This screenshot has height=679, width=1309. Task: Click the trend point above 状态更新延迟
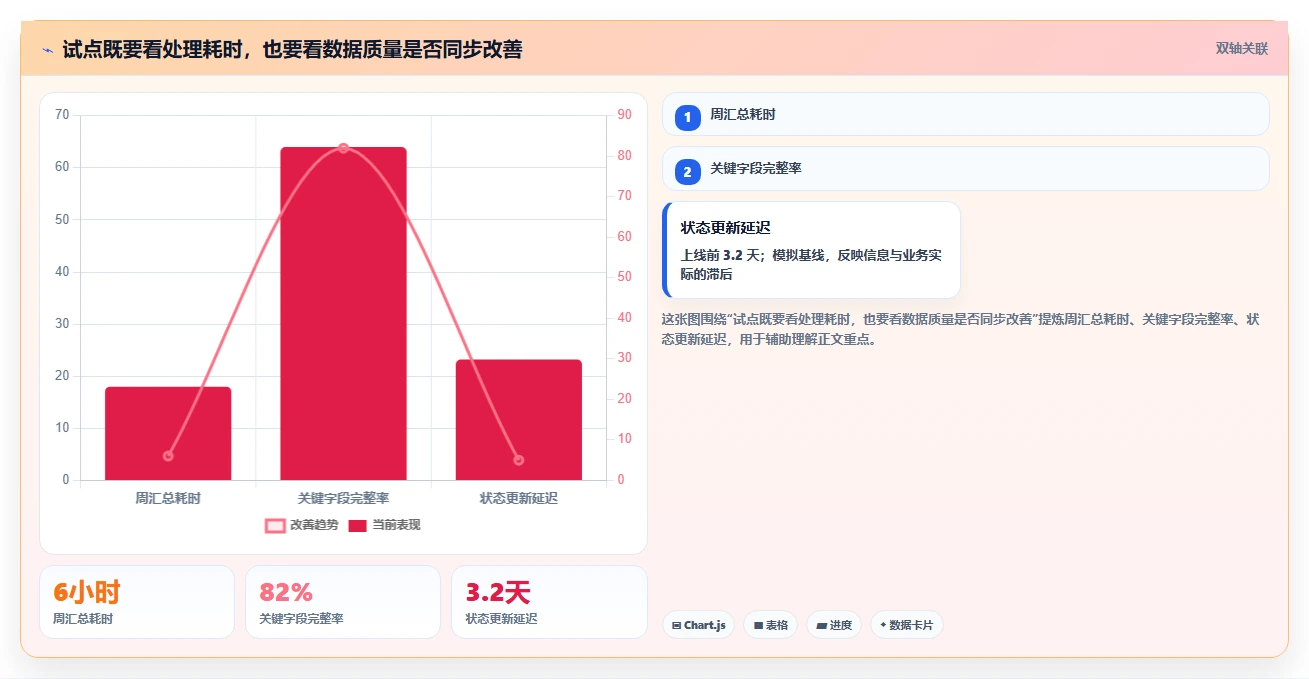coord(518,460)
